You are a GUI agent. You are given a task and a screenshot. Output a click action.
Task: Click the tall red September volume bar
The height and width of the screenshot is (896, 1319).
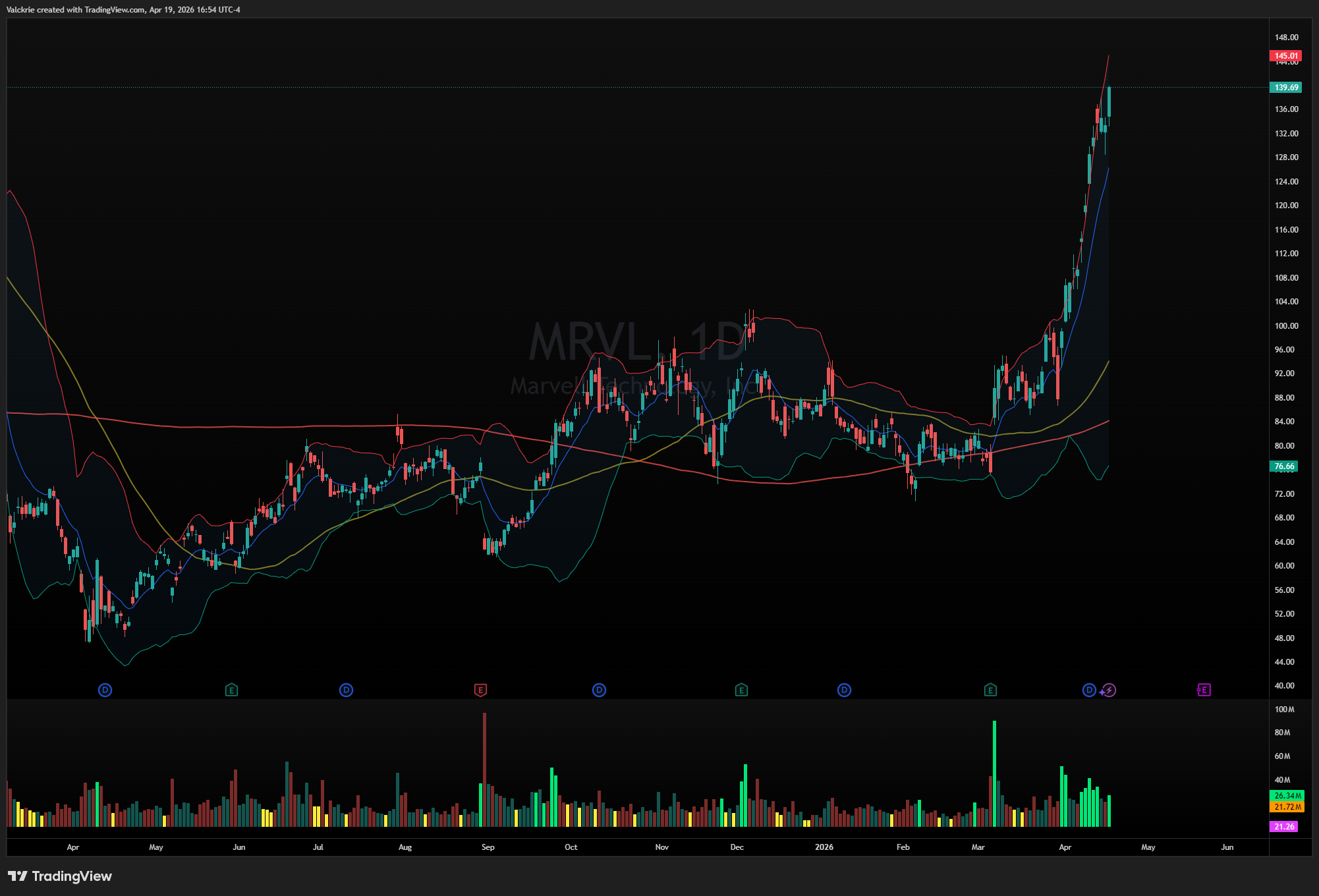coord(484,770)
